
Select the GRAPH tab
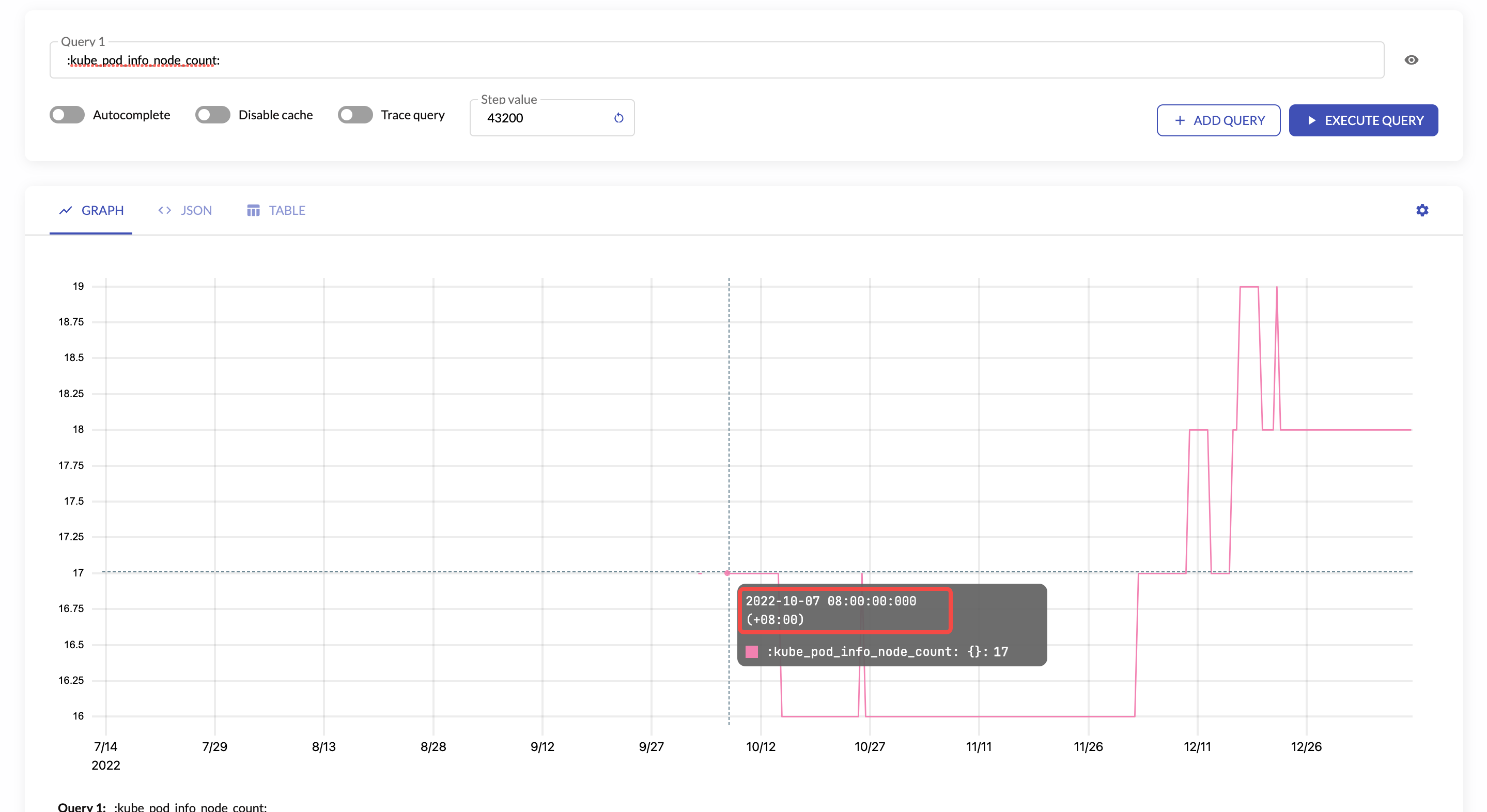(103, 210)
